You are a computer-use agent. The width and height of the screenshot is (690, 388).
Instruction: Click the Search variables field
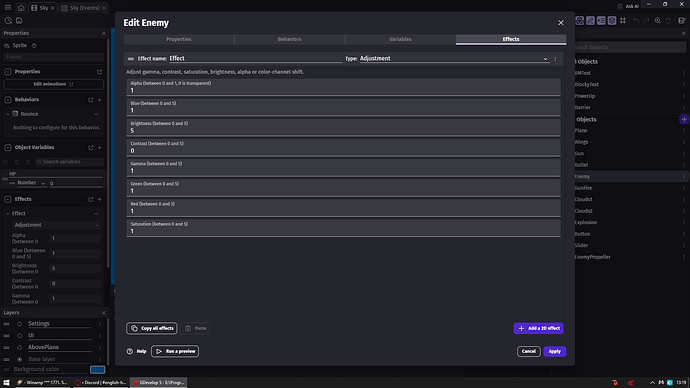click(69, 162)
